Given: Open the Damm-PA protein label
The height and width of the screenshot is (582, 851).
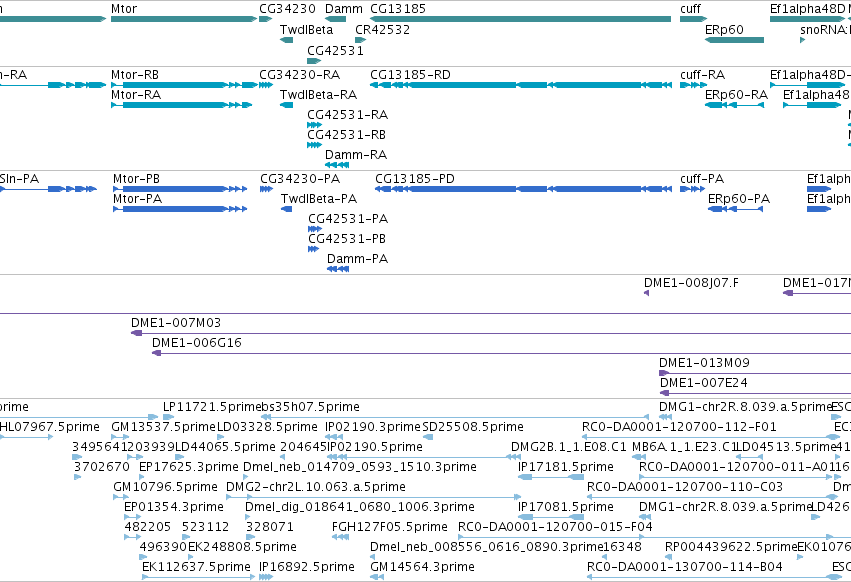Looking at the screenshot, I should 357,259.
